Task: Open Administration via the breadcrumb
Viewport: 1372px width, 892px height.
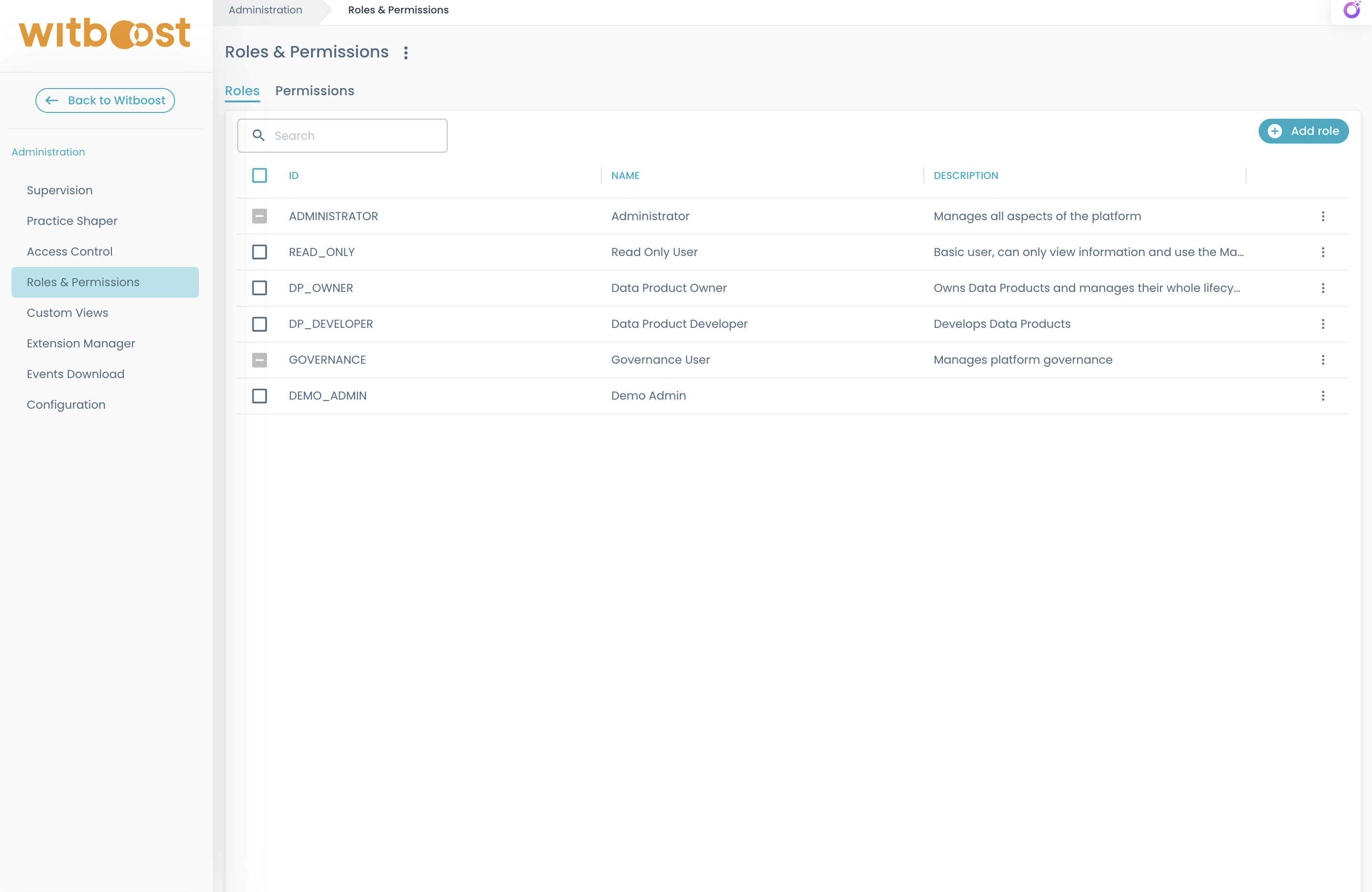Action: click(265, 10)
